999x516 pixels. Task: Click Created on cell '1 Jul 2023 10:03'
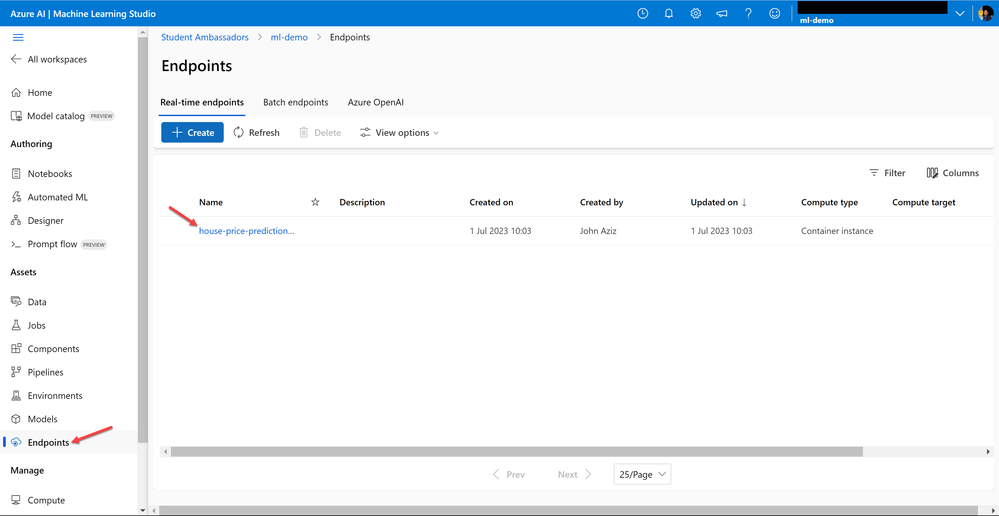tap(500, 231)
